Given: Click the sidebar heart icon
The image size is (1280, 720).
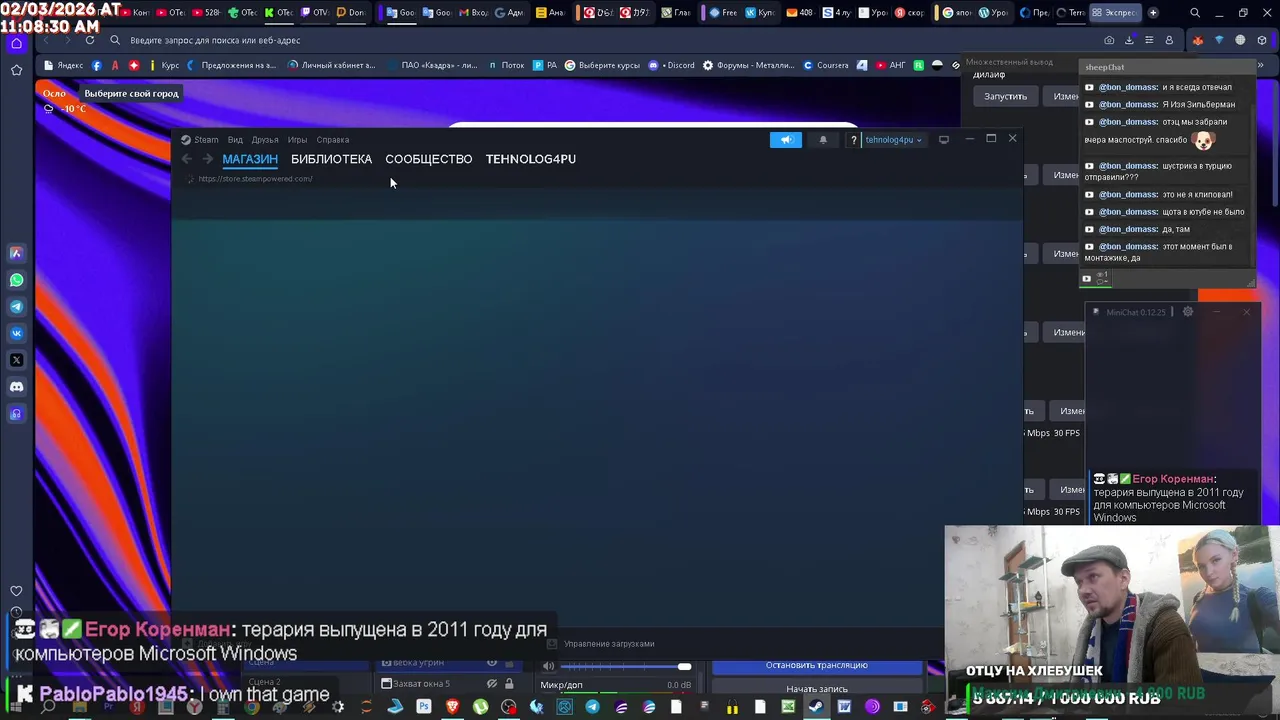Looking at the screenshot, I should coord(16,591).
